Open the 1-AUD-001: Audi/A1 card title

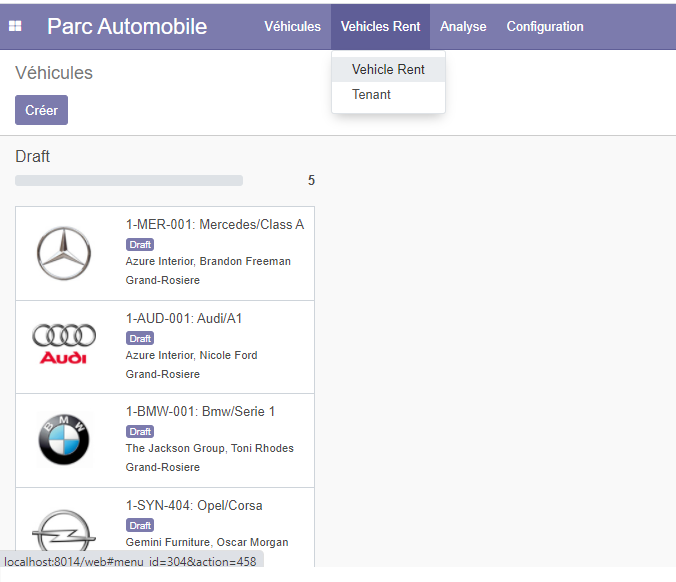184,319
